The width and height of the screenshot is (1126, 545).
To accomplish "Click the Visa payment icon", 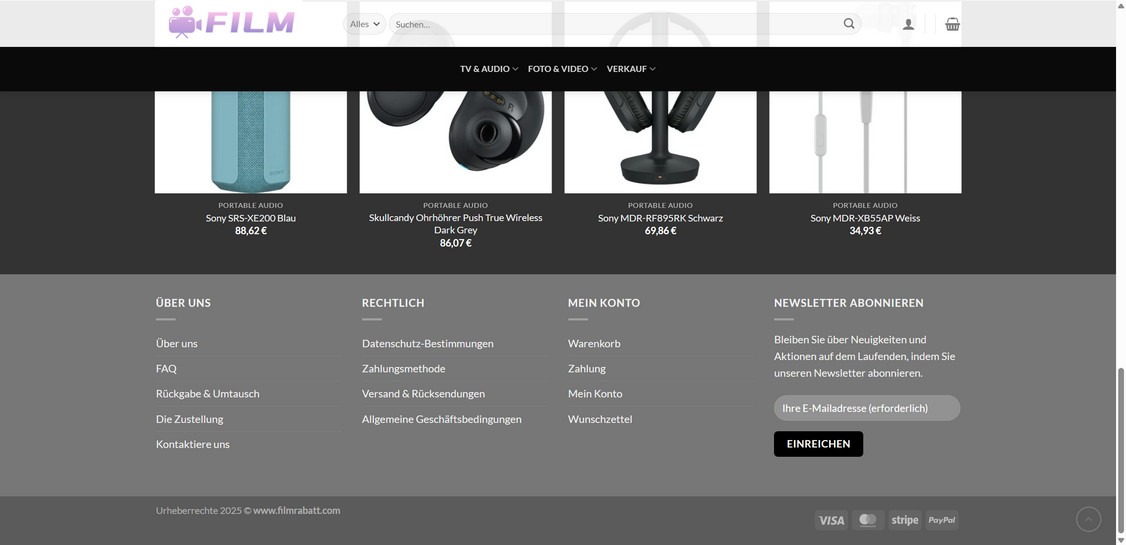I will [x=831, y=520].
